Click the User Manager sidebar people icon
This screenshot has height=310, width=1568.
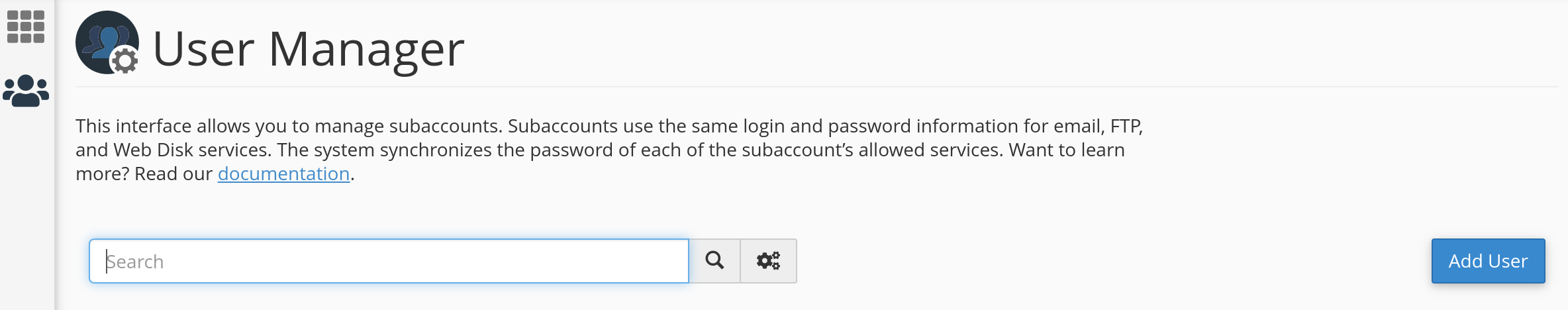point(26,91)
